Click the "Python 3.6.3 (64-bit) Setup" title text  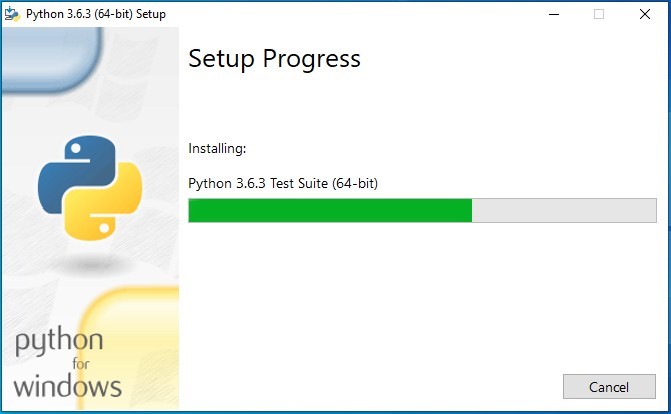[96, 14]
